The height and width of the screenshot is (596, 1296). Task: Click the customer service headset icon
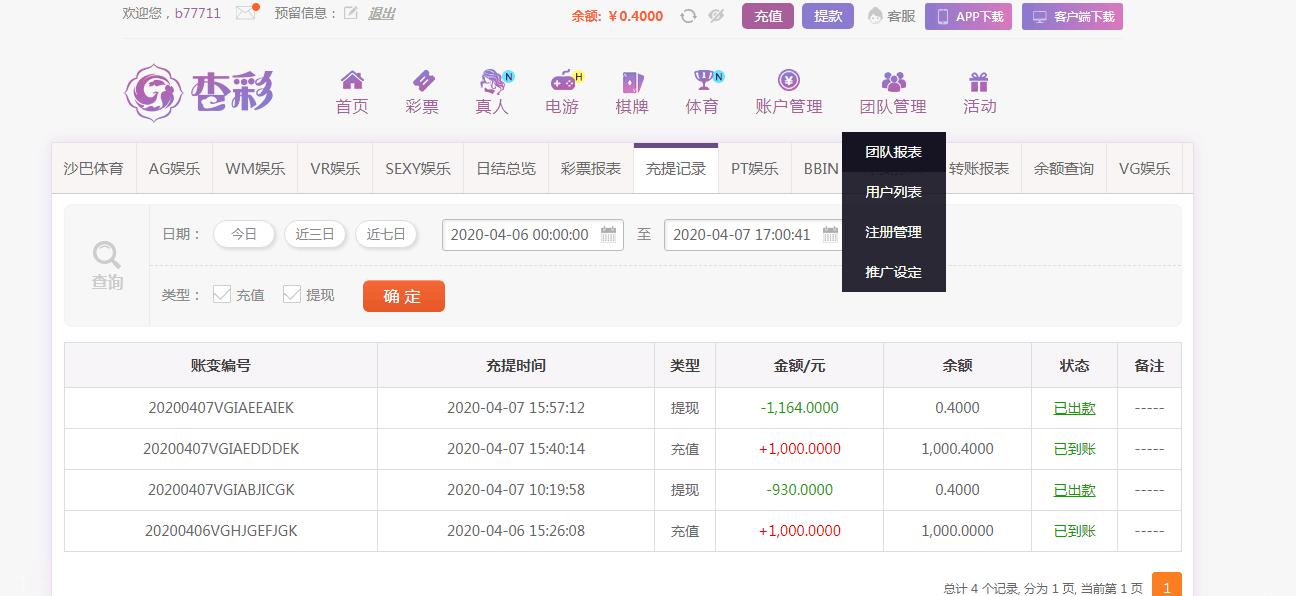(x=875, y=15)
